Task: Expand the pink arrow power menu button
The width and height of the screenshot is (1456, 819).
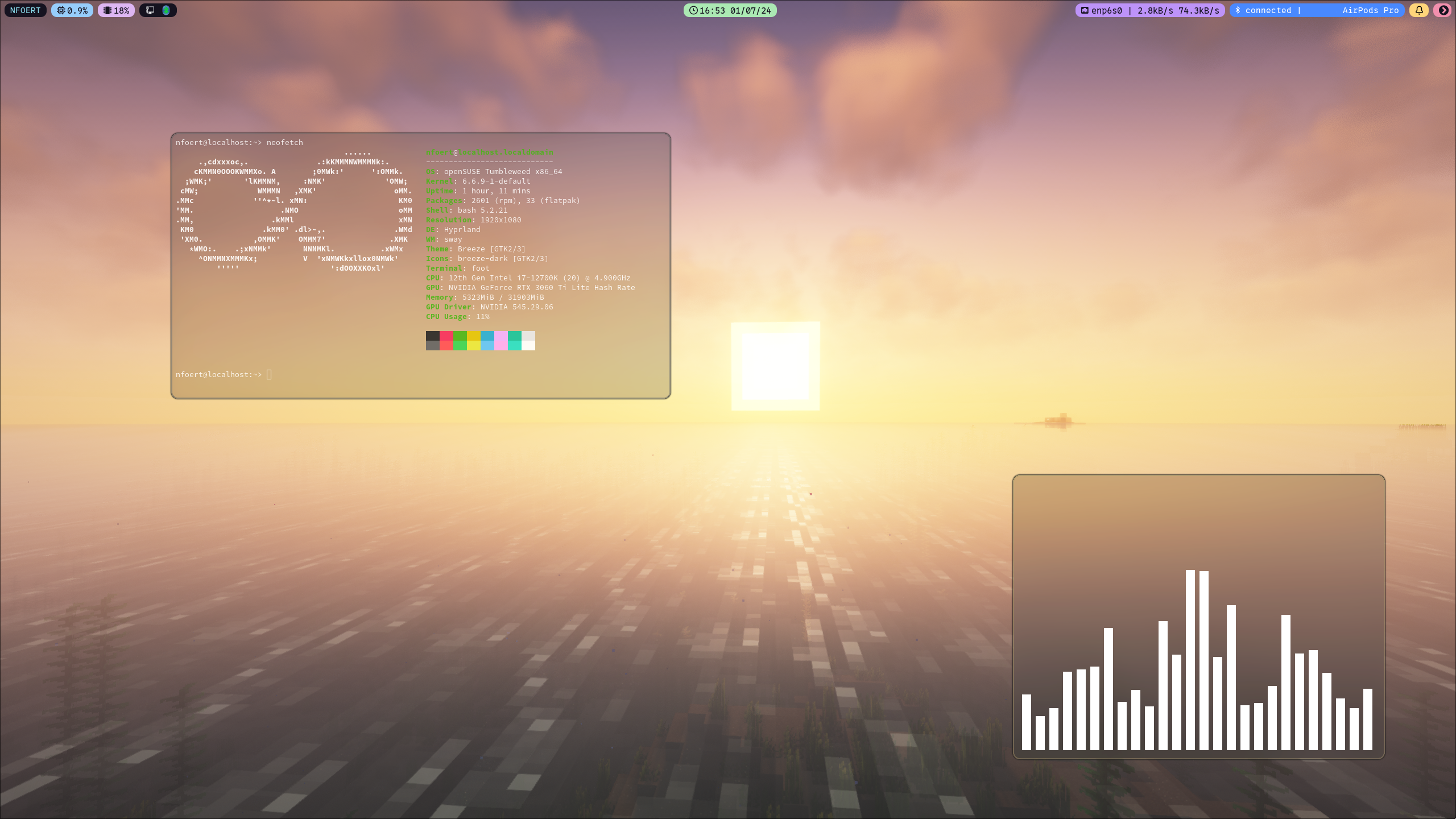Action: coord(1443,10)
